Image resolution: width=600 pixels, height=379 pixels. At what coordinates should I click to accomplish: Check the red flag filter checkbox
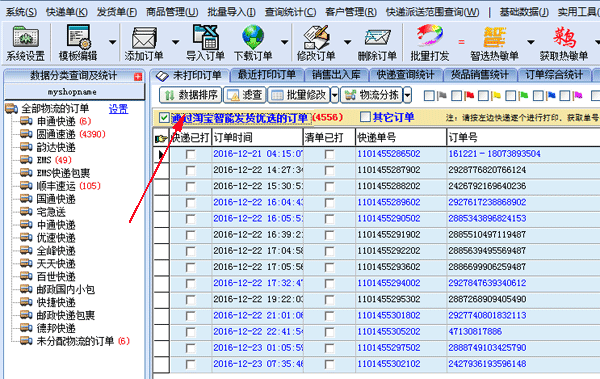(456, 96)
